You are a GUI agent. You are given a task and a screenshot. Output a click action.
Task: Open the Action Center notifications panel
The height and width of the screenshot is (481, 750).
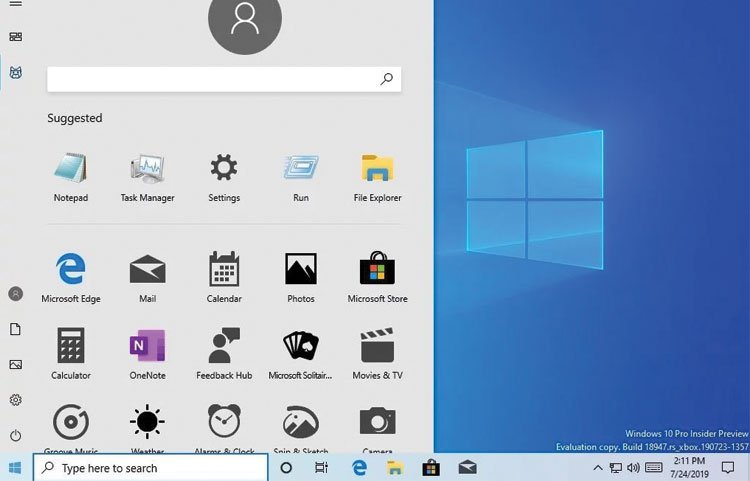(727, 468)
